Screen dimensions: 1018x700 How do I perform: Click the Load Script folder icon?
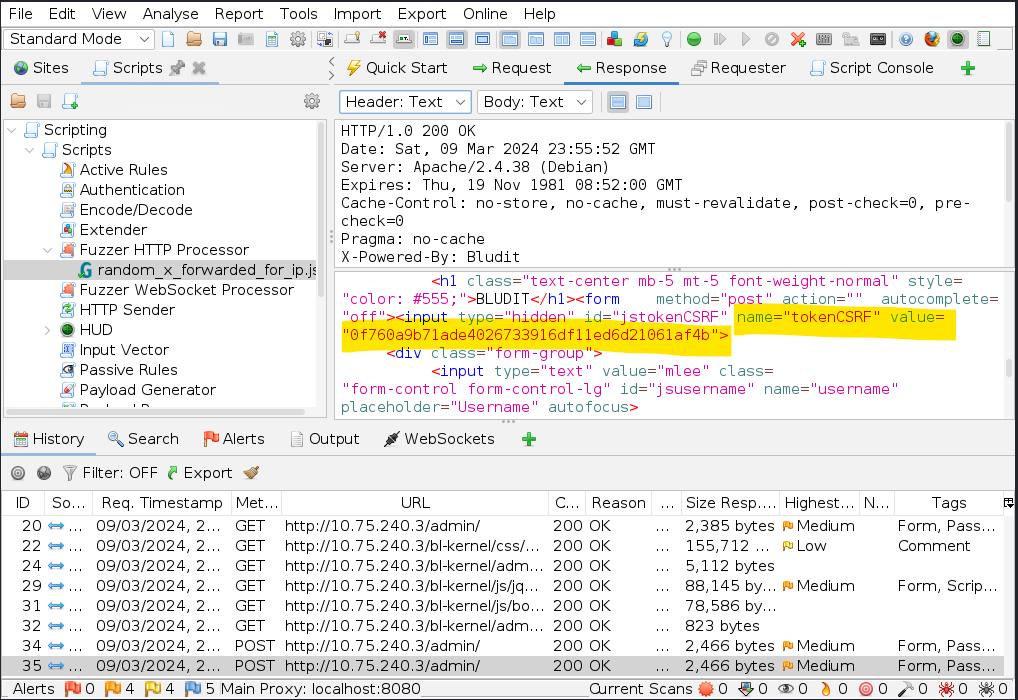point(18,101)
